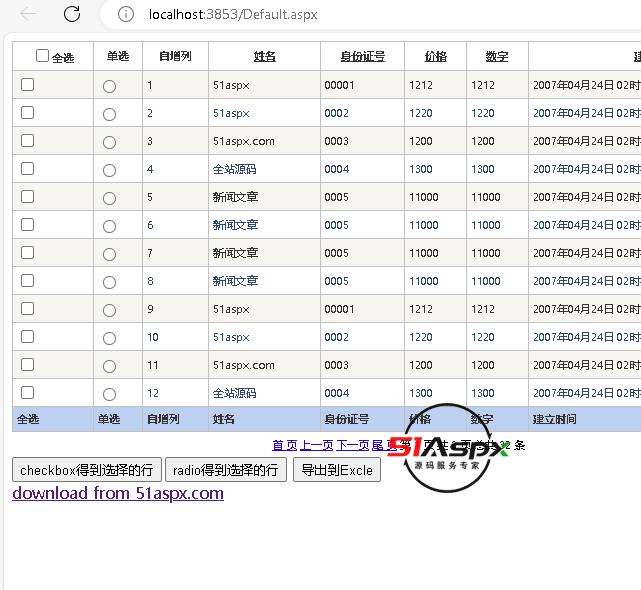Select the radio button in row 5

[109, 198]
